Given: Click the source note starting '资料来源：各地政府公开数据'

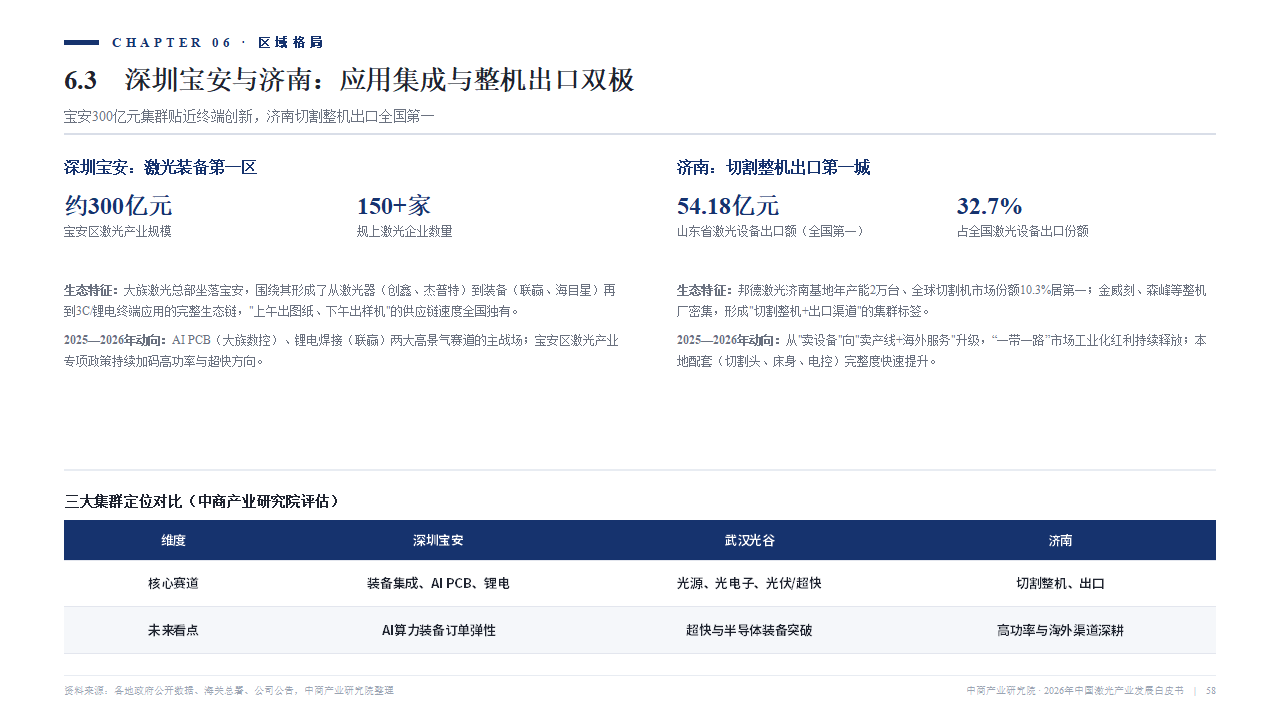Looking at the screenshot, I should click(x=229, y=690).
